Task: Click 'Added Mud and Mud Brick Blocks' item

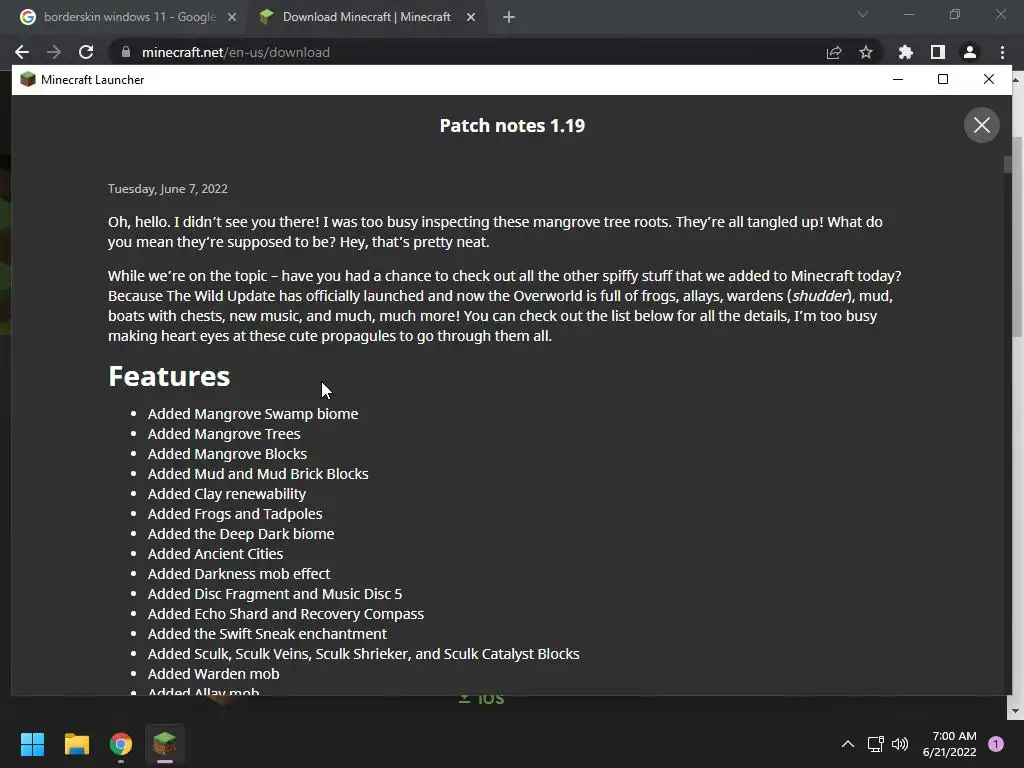Action: [x=258, y=474]
